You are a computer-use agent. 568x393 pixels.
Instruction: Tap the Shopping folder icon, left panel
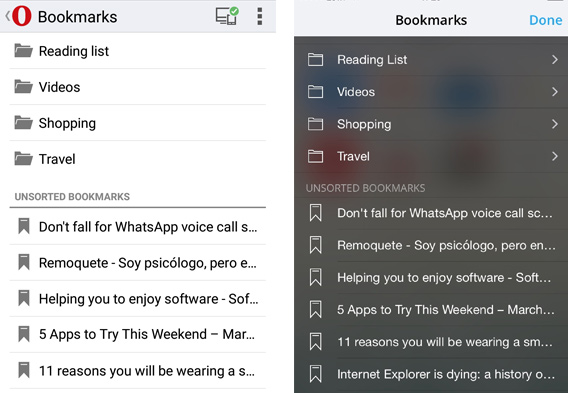click(24, 123)
